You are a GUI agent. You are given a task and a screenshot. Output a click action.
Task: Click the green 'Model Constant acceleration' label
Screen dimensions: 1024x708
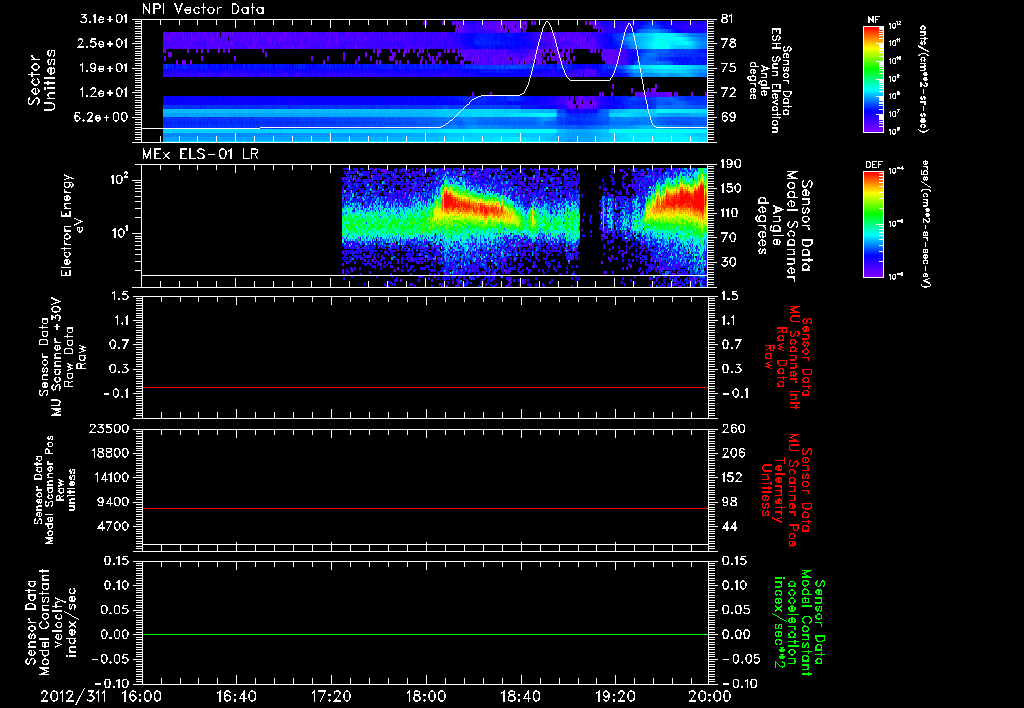[x=799, y=622]
